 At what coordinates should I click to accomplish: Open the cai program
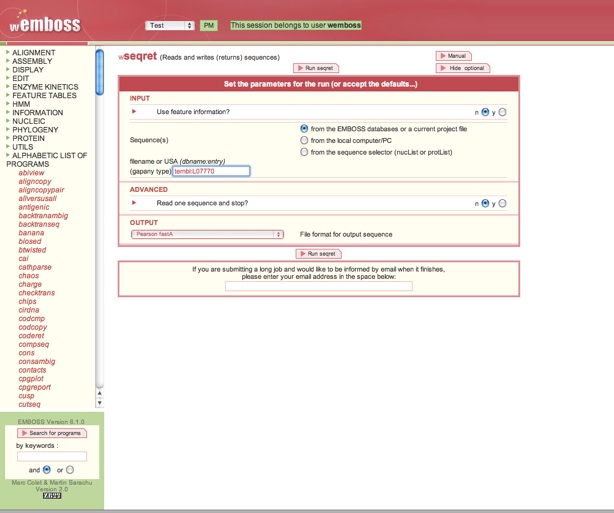23,259
